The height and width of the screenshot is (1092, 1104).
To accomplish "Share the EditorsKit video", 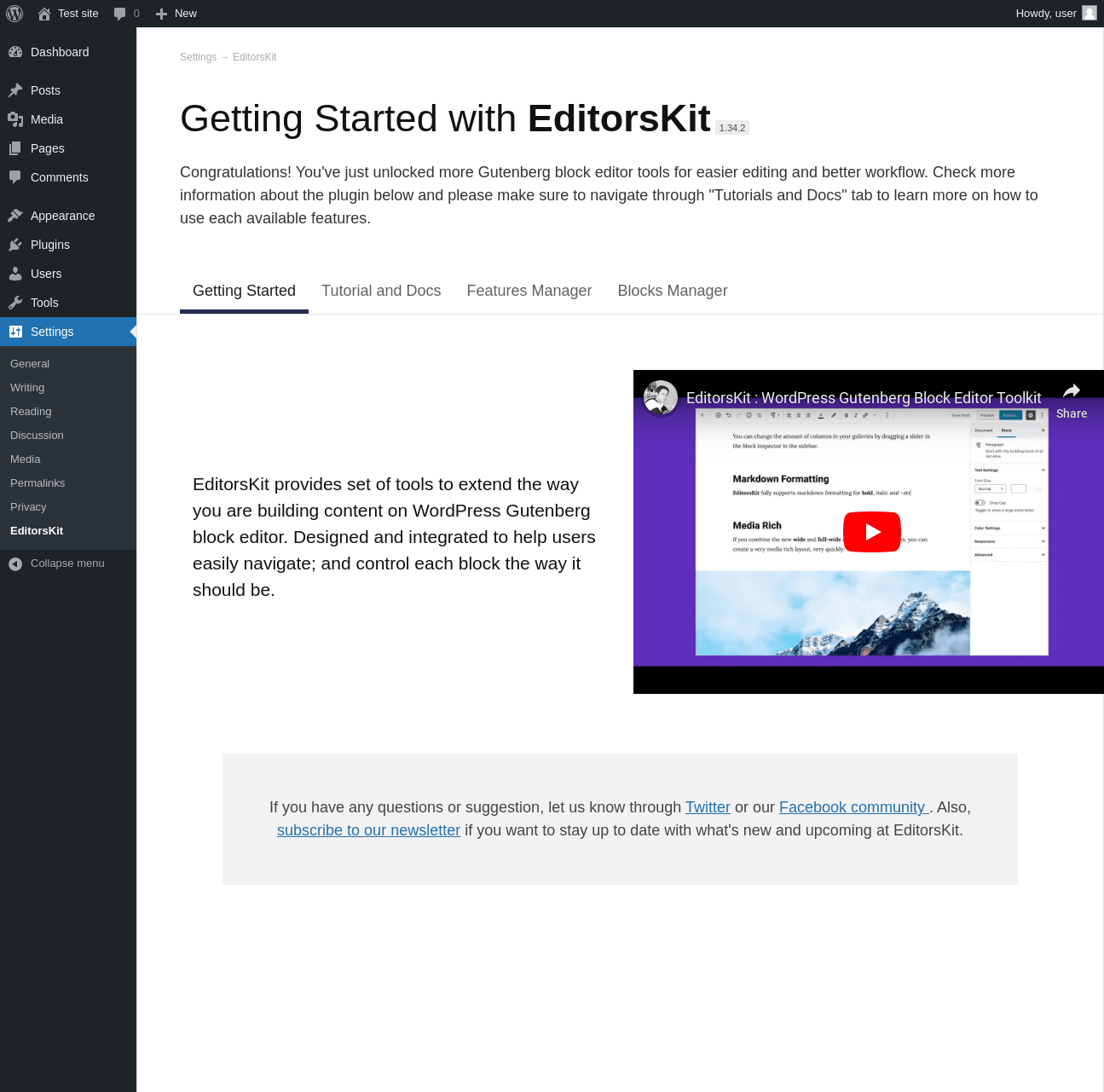I will [x=1072, y=401].
